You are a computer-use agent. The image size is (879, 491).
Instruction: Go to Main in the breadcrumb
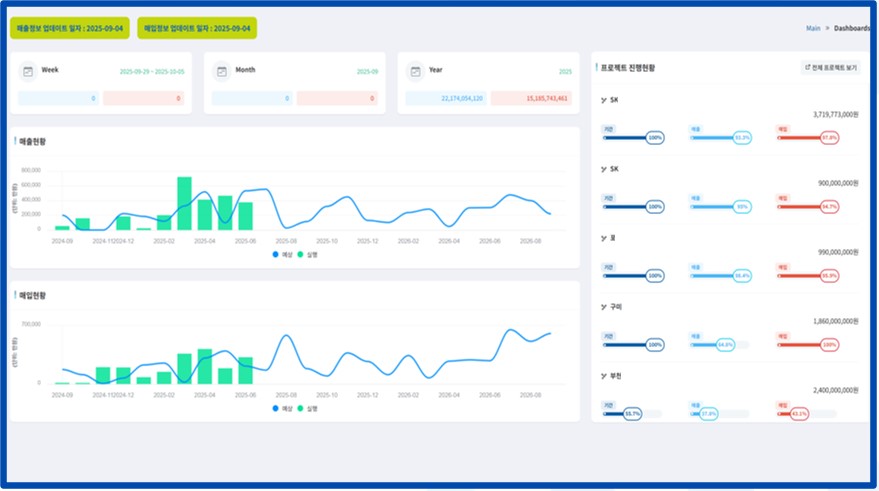813,29
